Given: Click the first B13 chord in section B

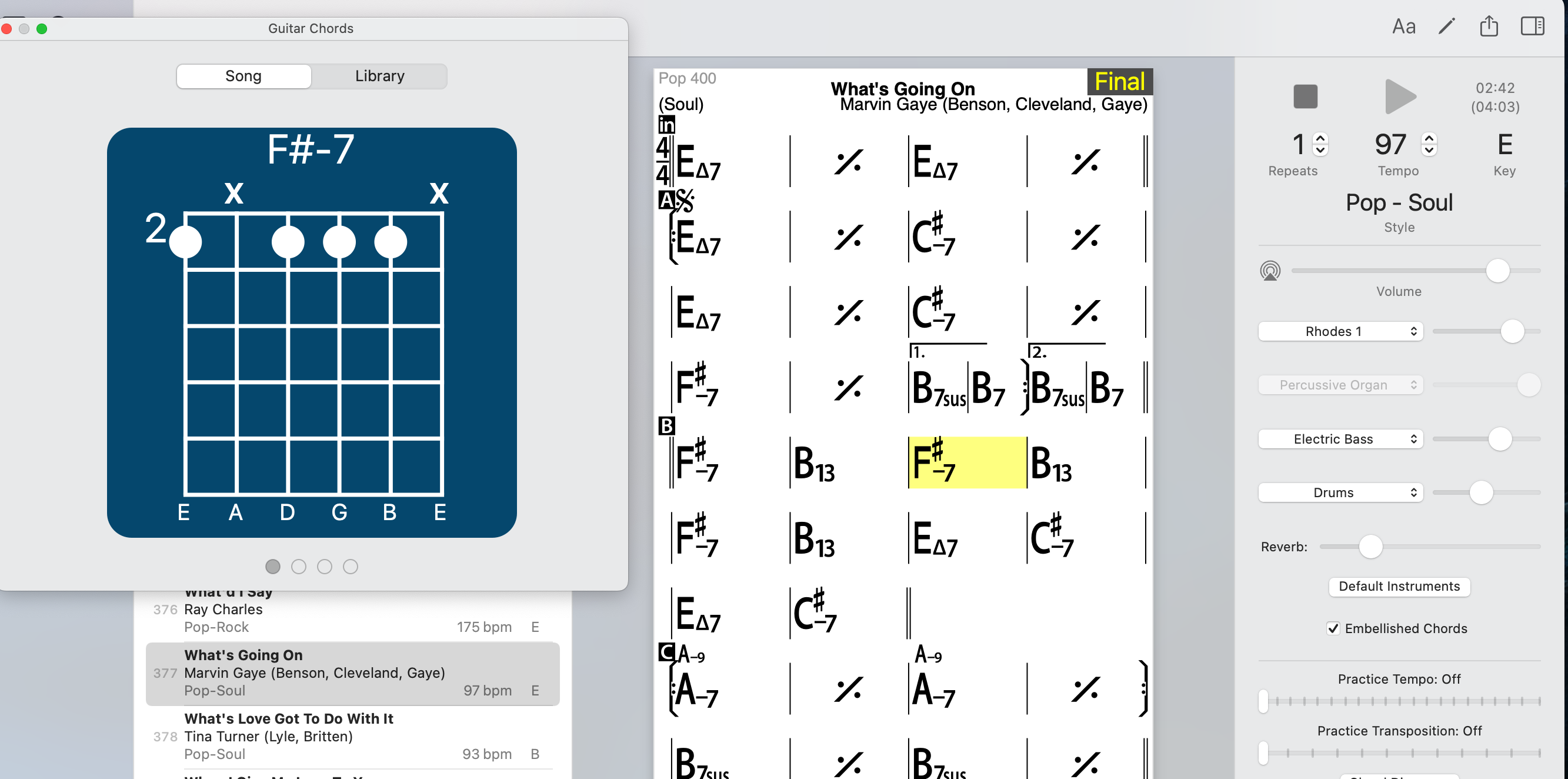Looking at the screenshot, I should pos(814,464).
